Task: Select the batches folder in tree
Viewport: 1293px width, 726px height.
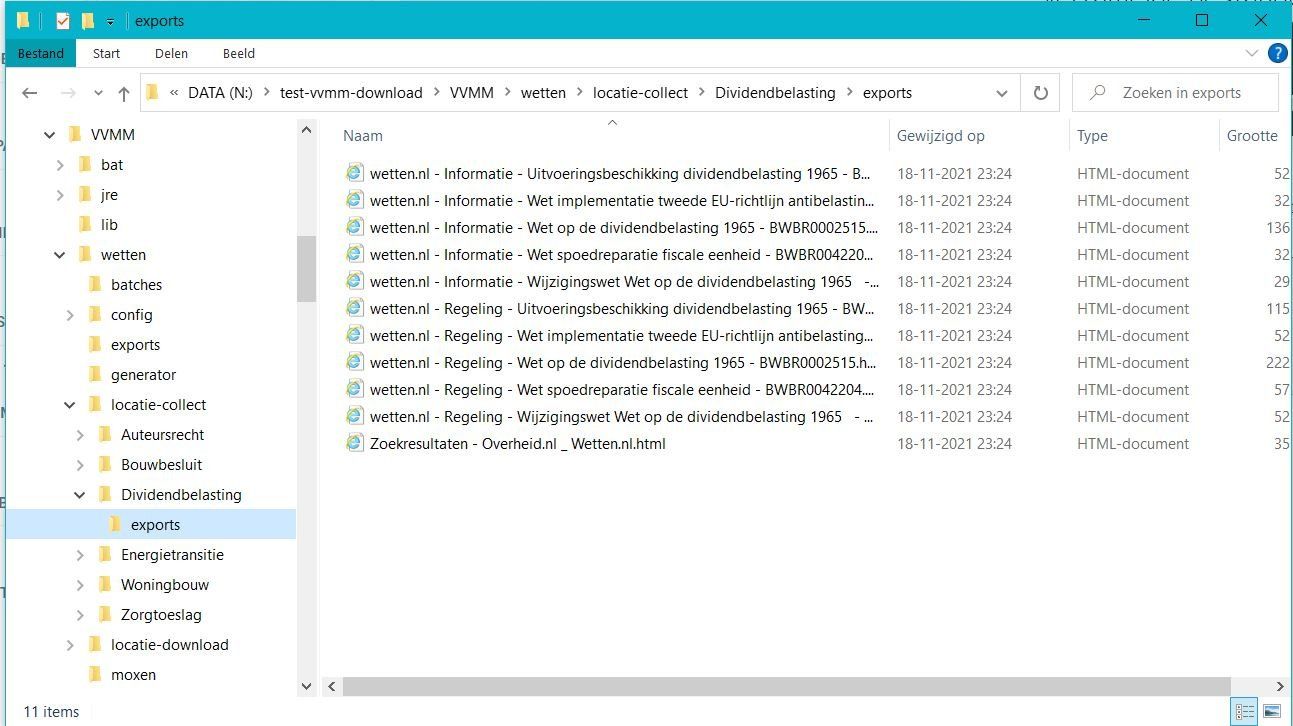Action: point(136,285)
